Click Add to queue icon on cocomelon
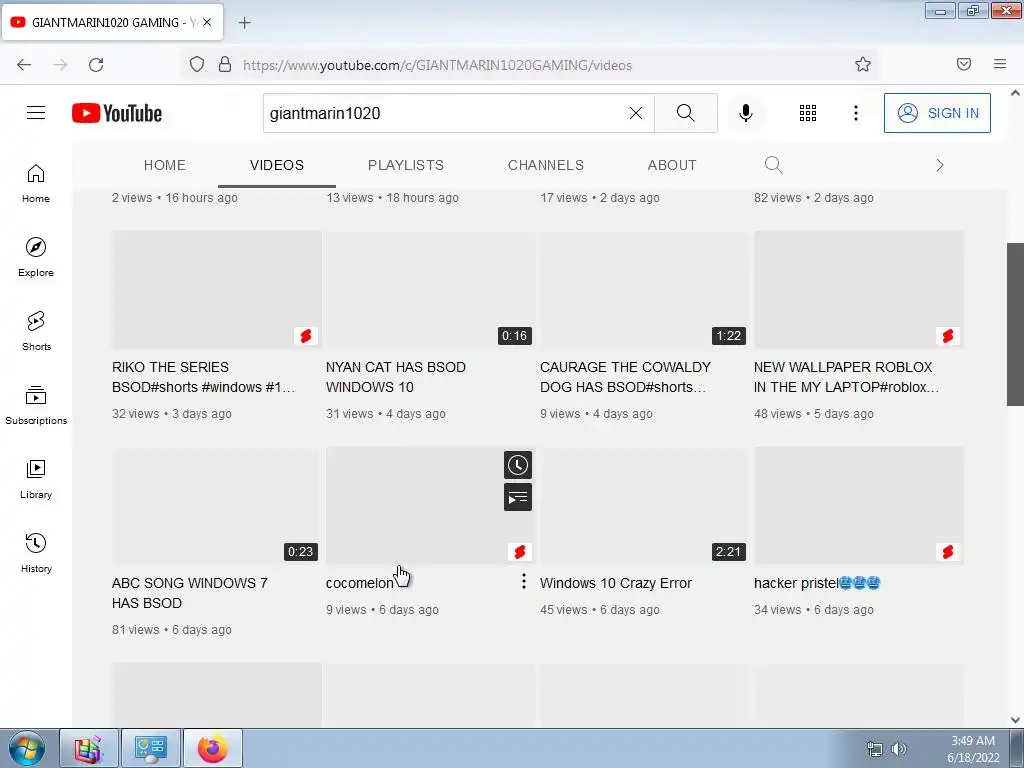 (x=518, y=498)
